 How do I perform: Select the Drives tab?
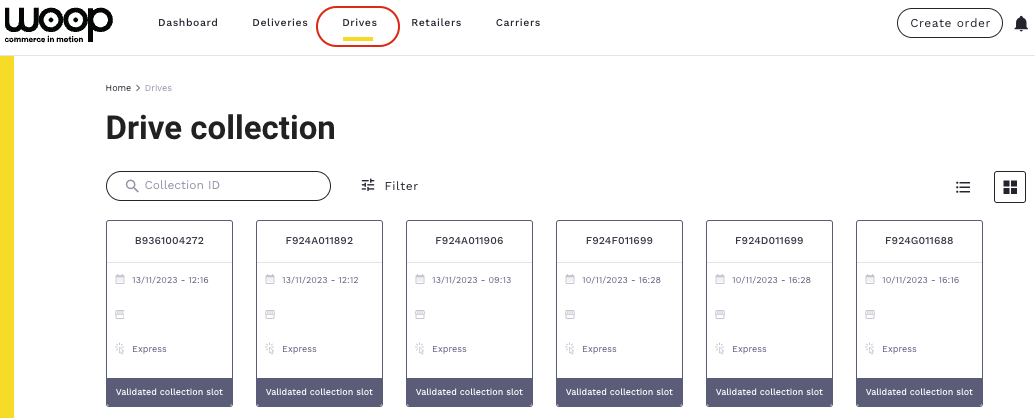point(358,23)
